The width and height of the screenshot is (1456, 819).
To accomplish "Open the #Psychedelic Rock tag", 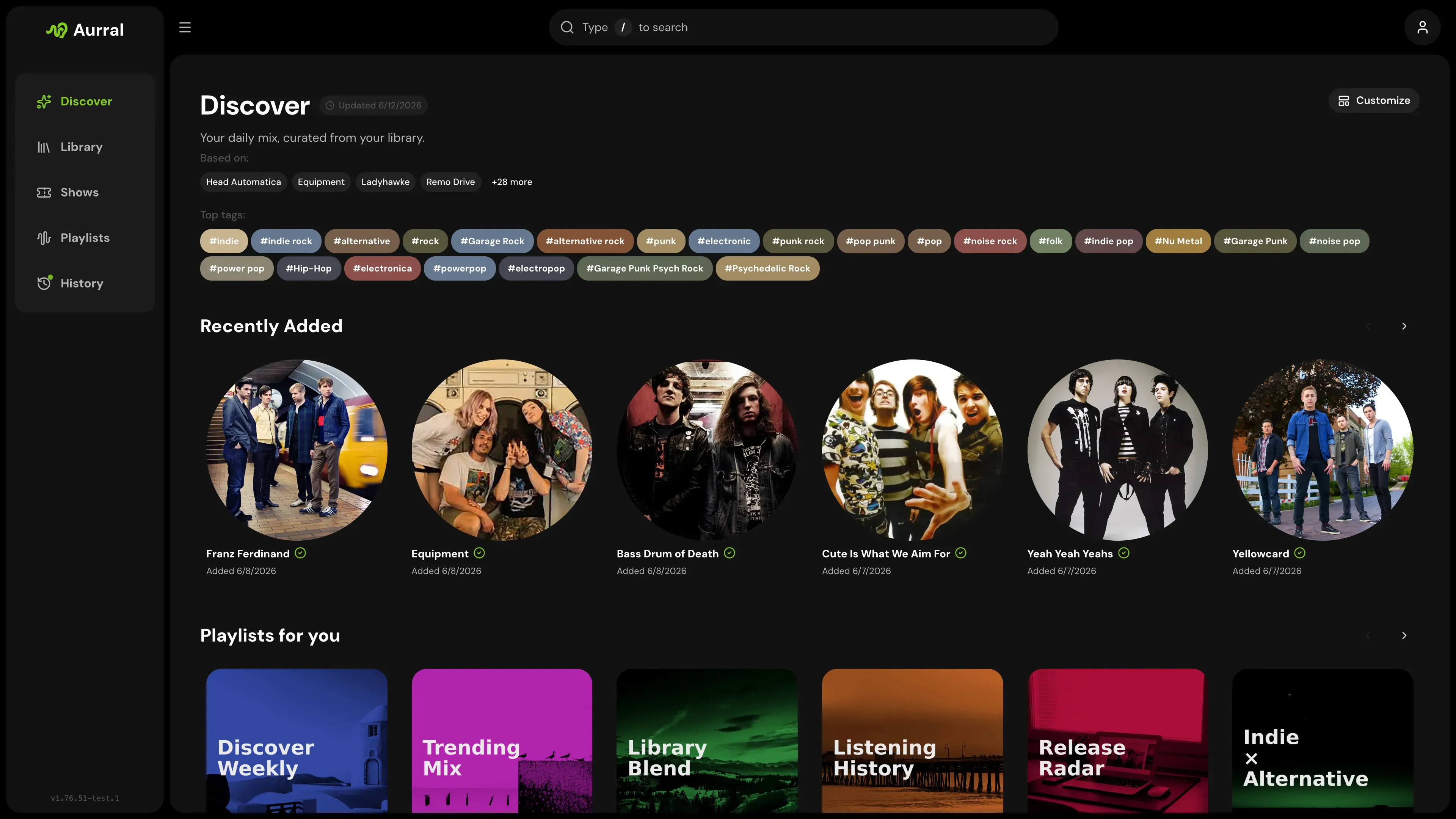I will point(767,268).
